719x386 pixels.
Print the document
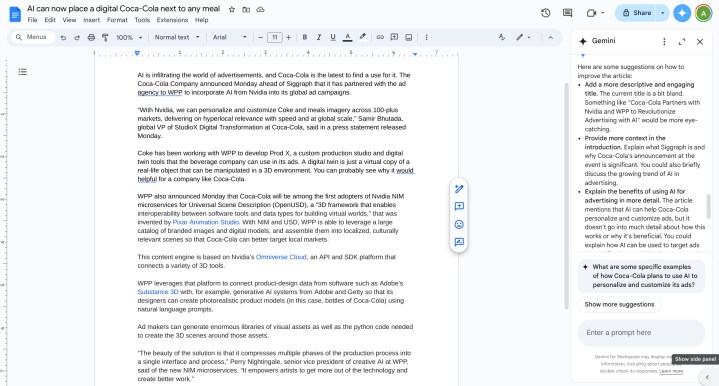(x=91, y=37)
